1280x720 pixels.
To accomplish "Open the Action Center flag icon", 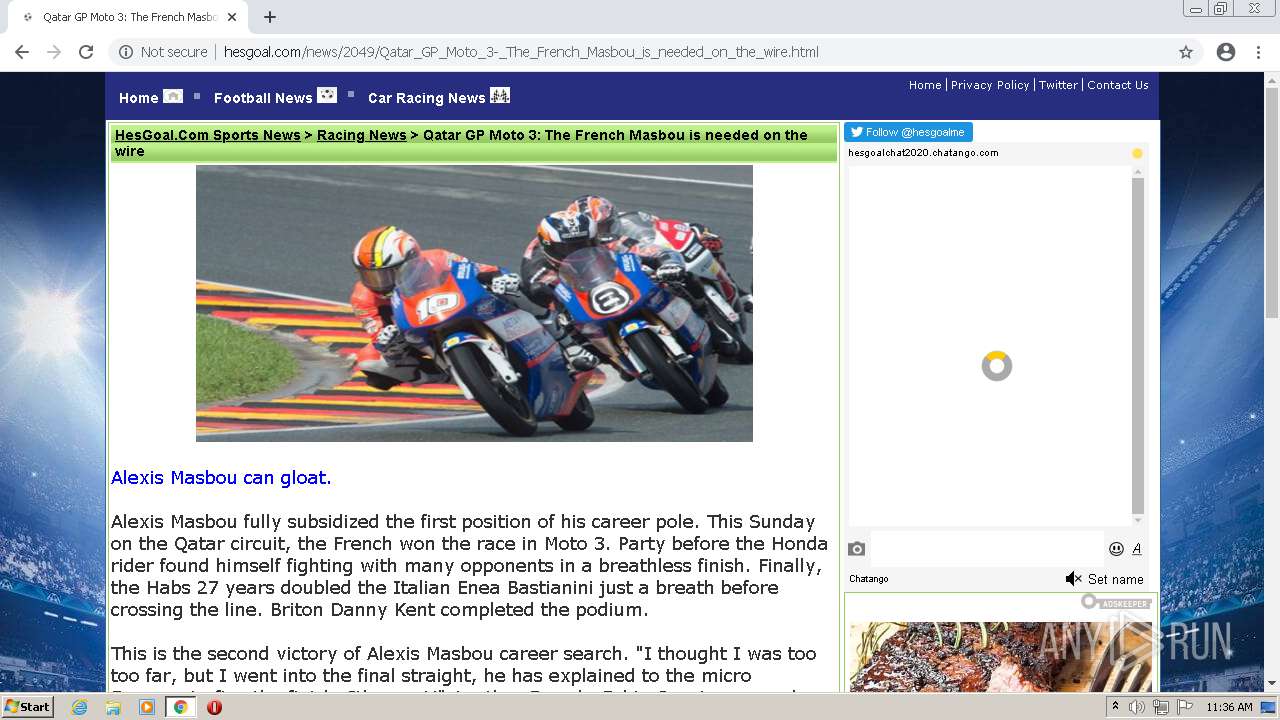I will (x=1185, y=707).
